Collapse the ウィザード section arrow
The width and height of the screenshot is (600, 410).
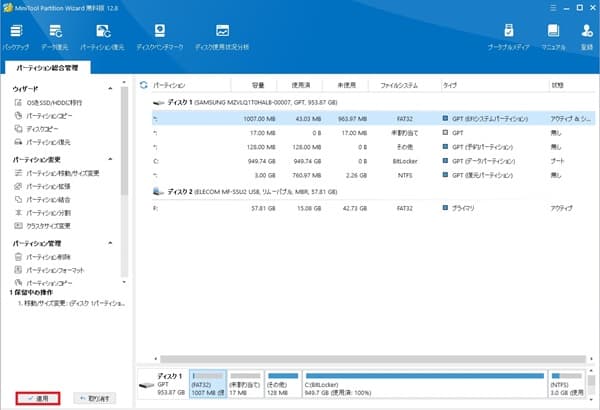click(110, 88)
